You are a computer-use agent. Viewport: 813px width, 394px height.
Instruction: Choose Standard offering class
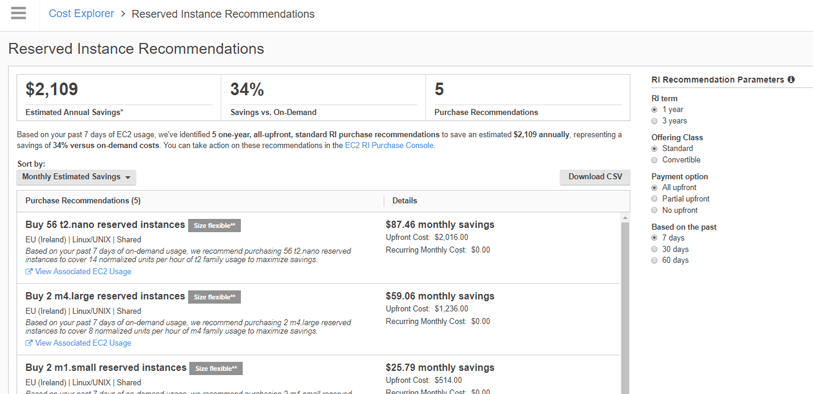pos(654,149)
